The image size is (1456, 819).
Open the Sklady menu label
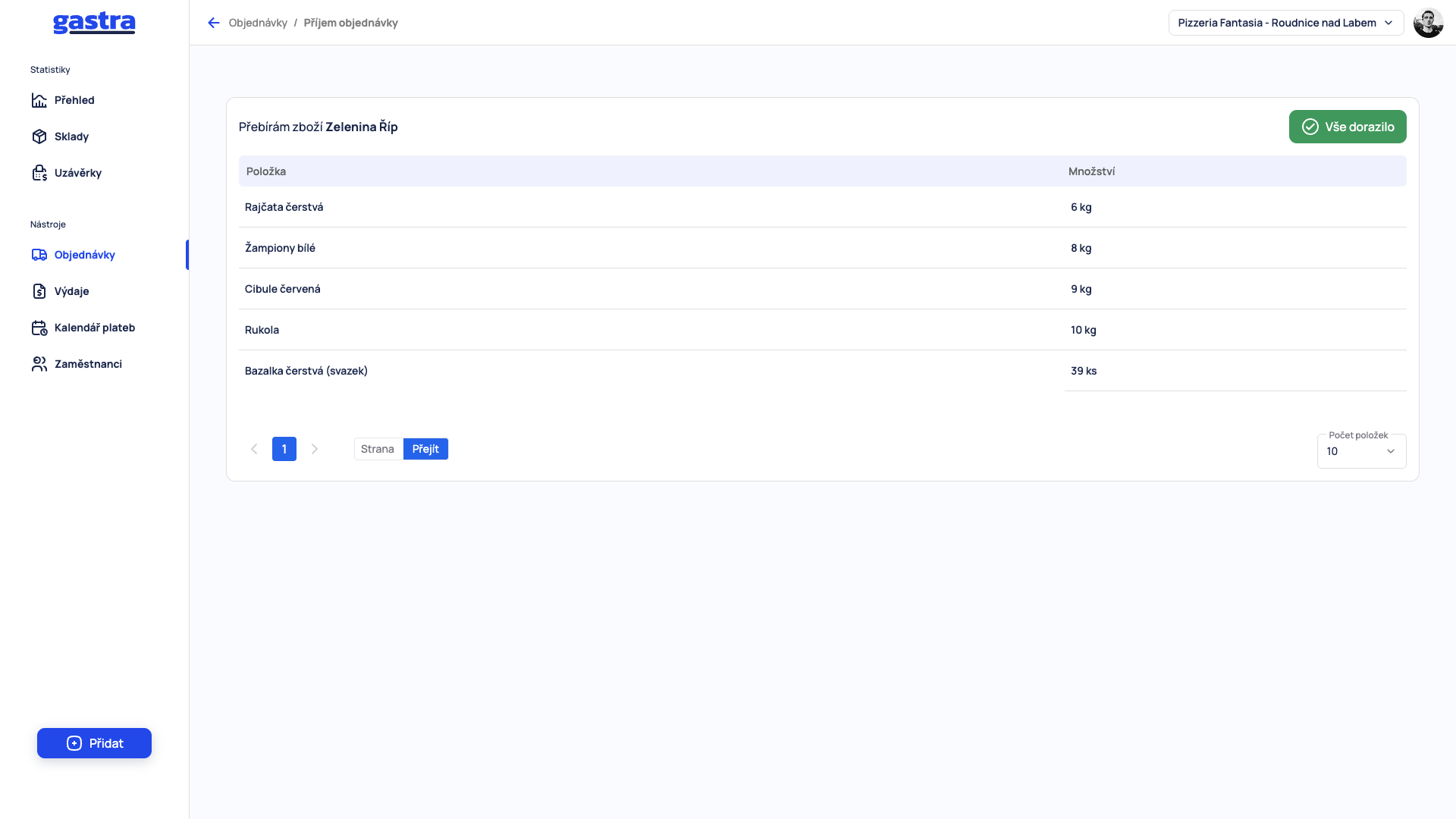point(71,136)
